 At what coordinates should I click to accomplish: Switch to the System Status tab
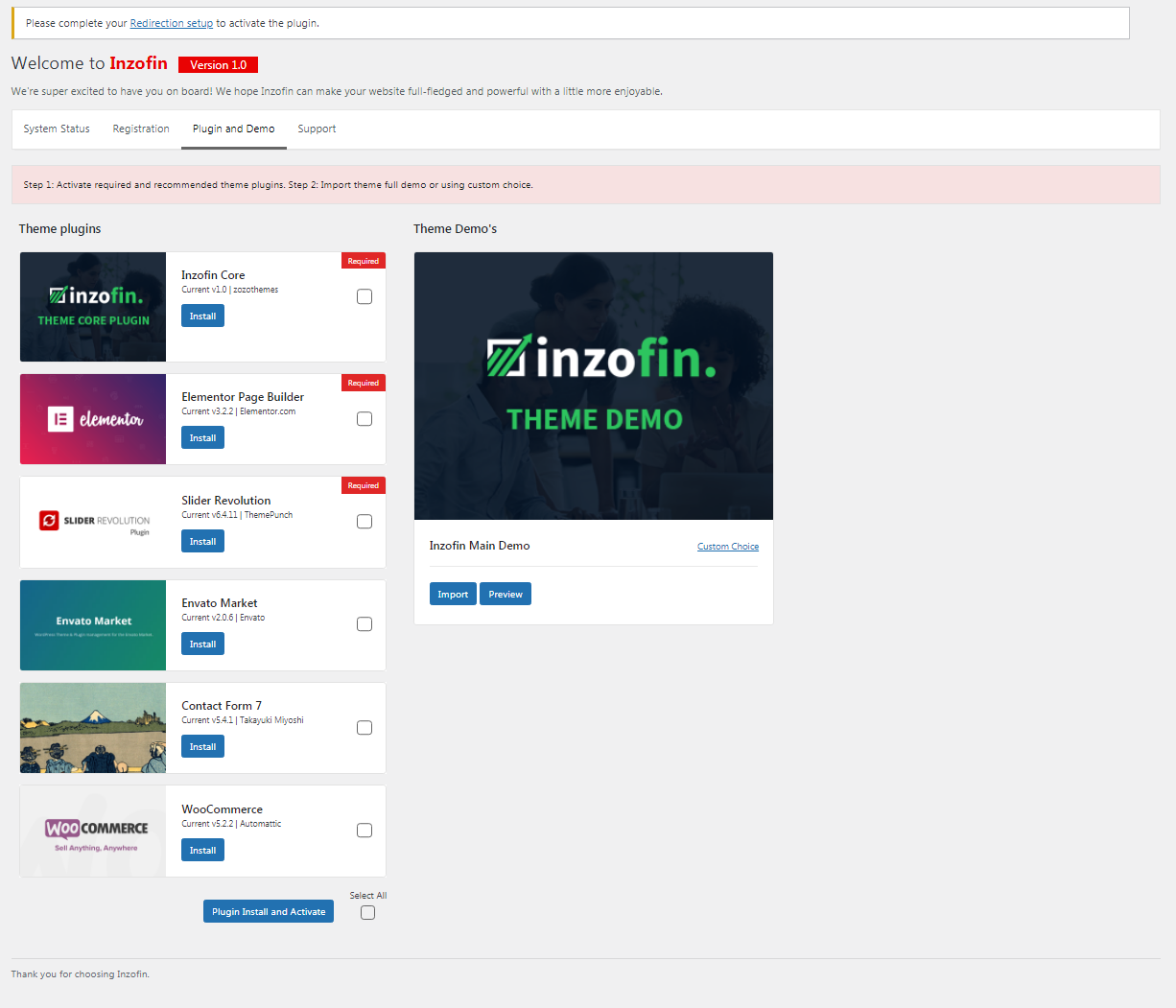(x=57, y=129)
